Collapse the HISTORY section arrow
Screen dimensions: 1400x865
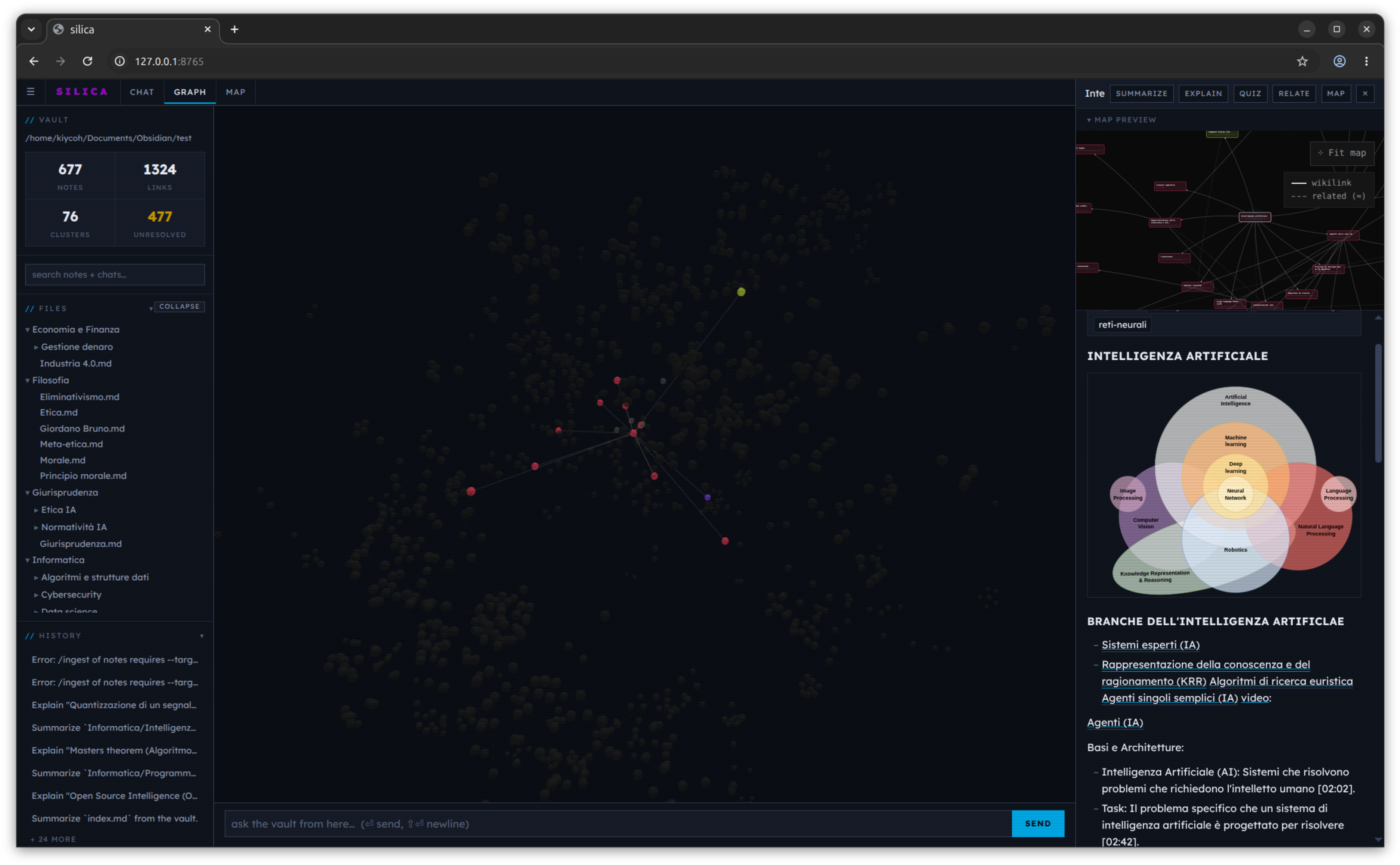click(202, 636)
